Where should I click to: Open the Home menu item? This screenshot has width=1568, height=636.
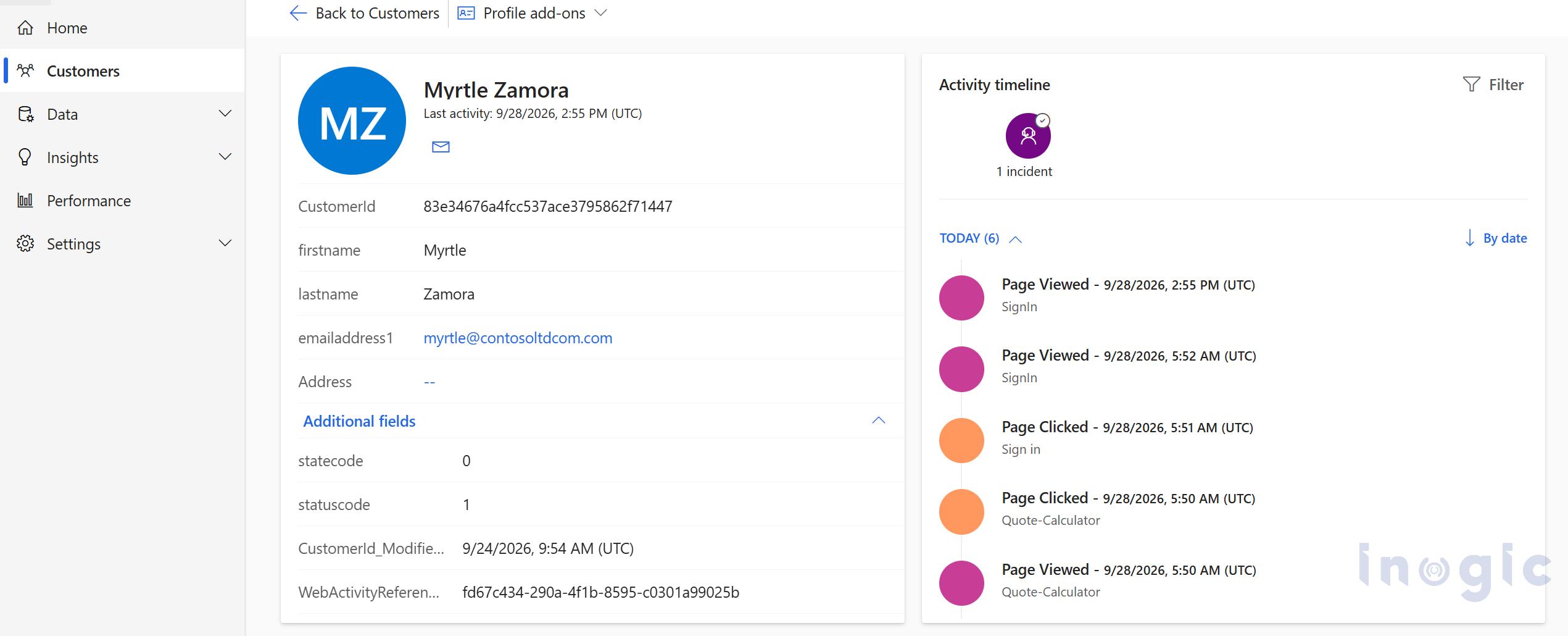(122, 28)
